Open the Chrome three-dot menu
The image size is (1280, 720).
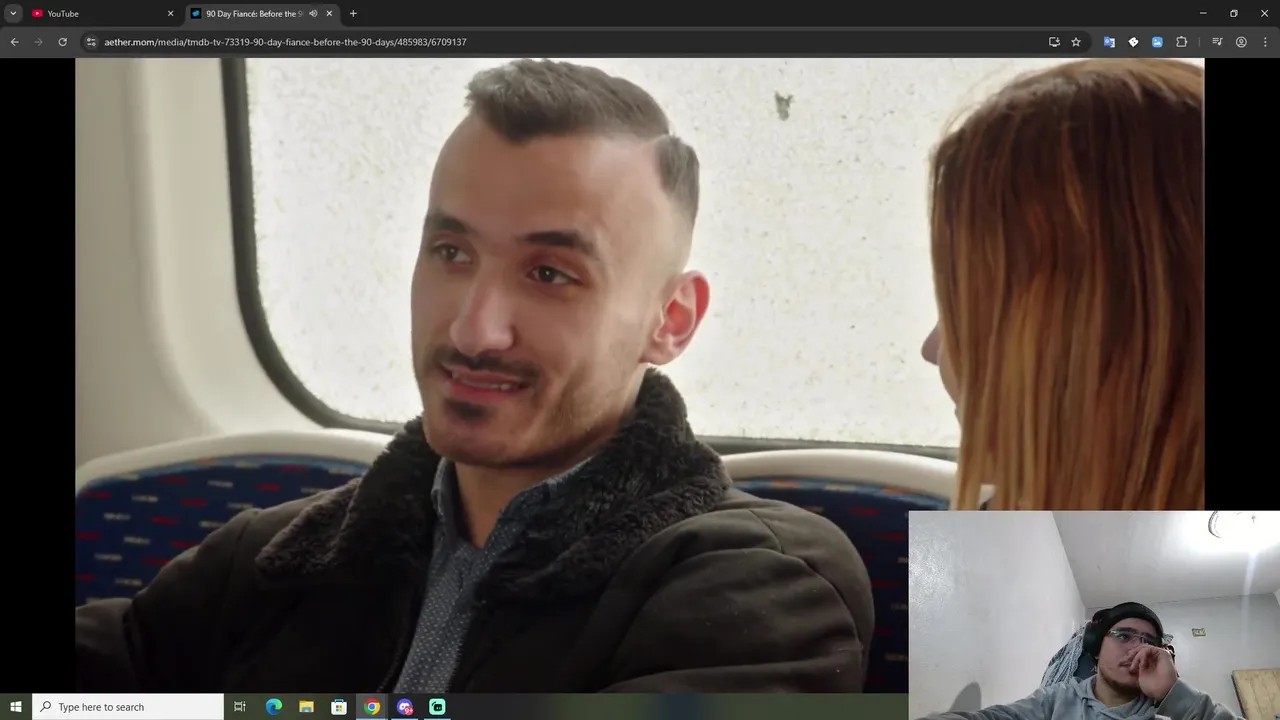point(1265,42)
